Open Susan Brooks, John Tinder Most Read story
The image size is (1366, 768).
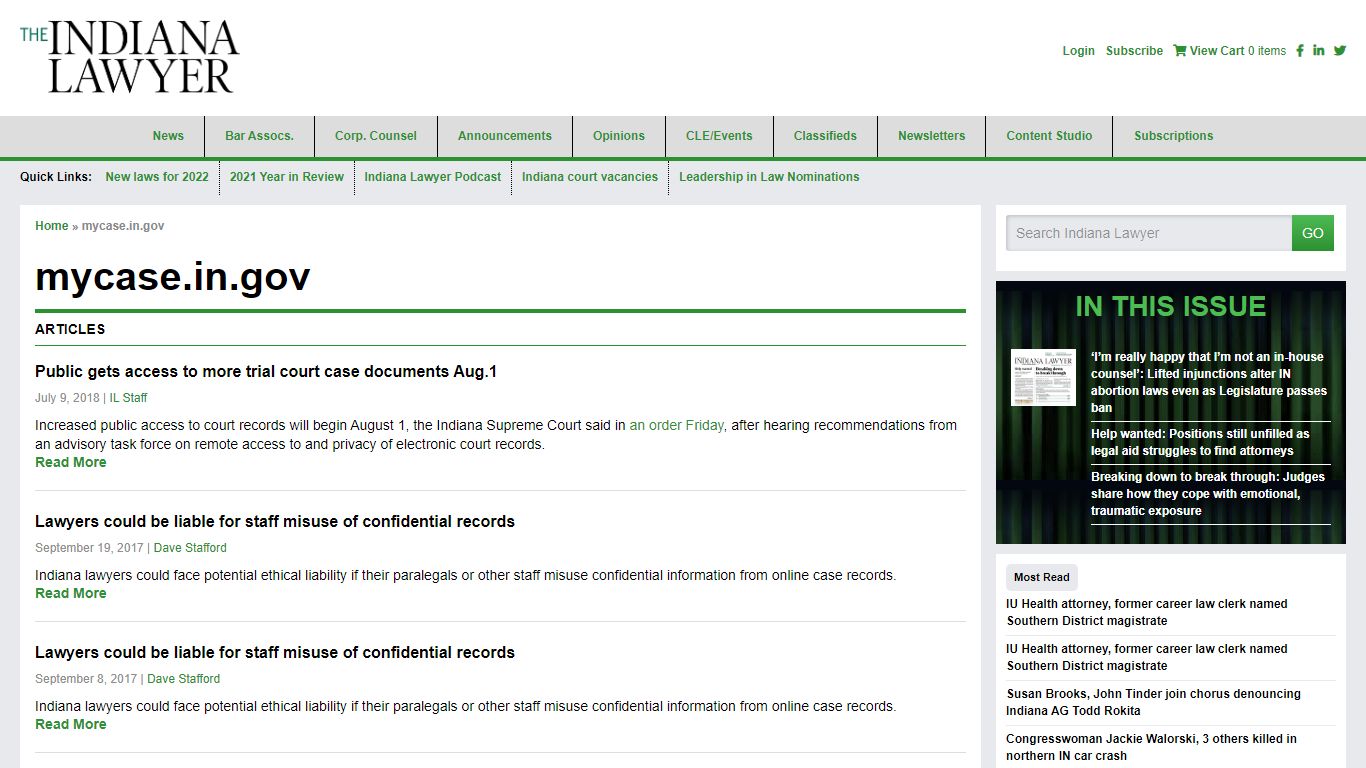[x=1153, y=702]
